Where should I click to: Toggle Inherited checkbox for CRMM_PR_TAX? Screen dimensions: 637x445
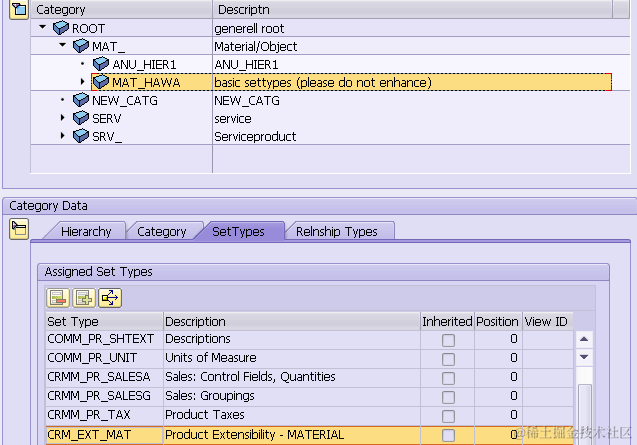click(x=448, y=416)
